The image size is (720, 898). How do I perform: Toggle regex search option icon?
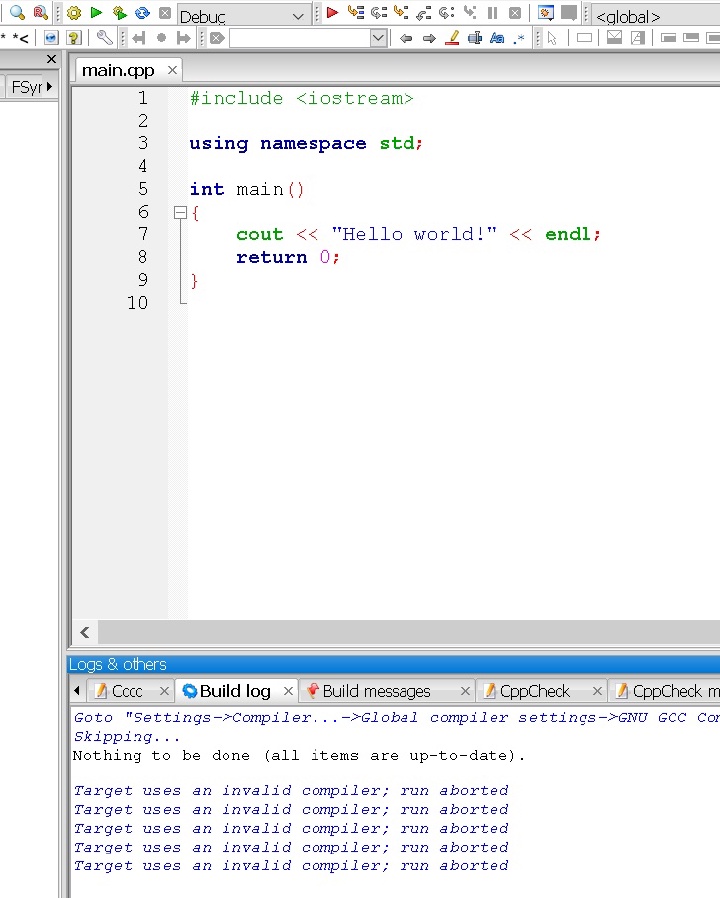click(519, 38)
